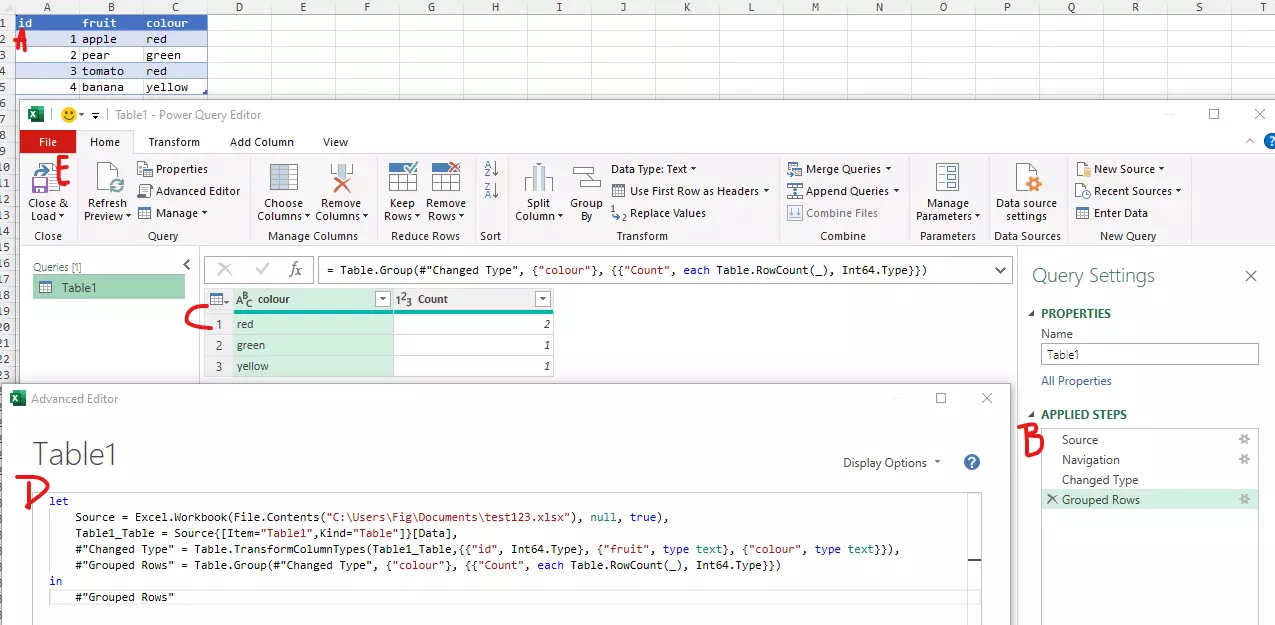Click Remove Rows icon
This screenshot has width=1275, height=625.
[446, 178]
